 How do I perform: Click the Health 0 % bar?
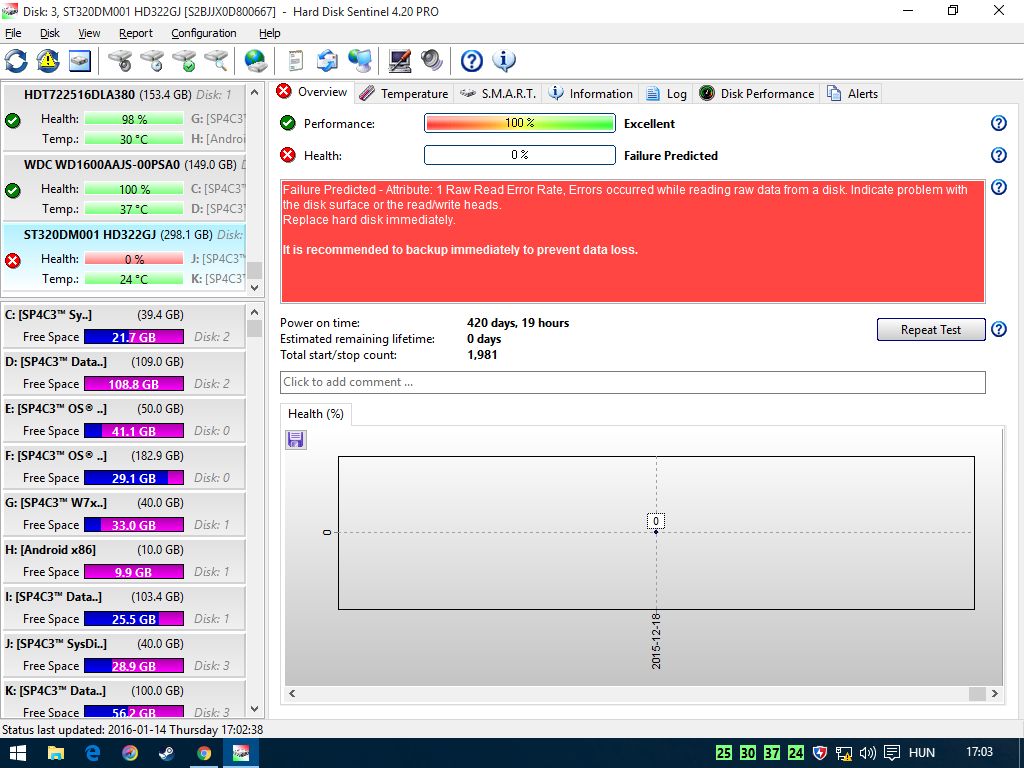520,155
